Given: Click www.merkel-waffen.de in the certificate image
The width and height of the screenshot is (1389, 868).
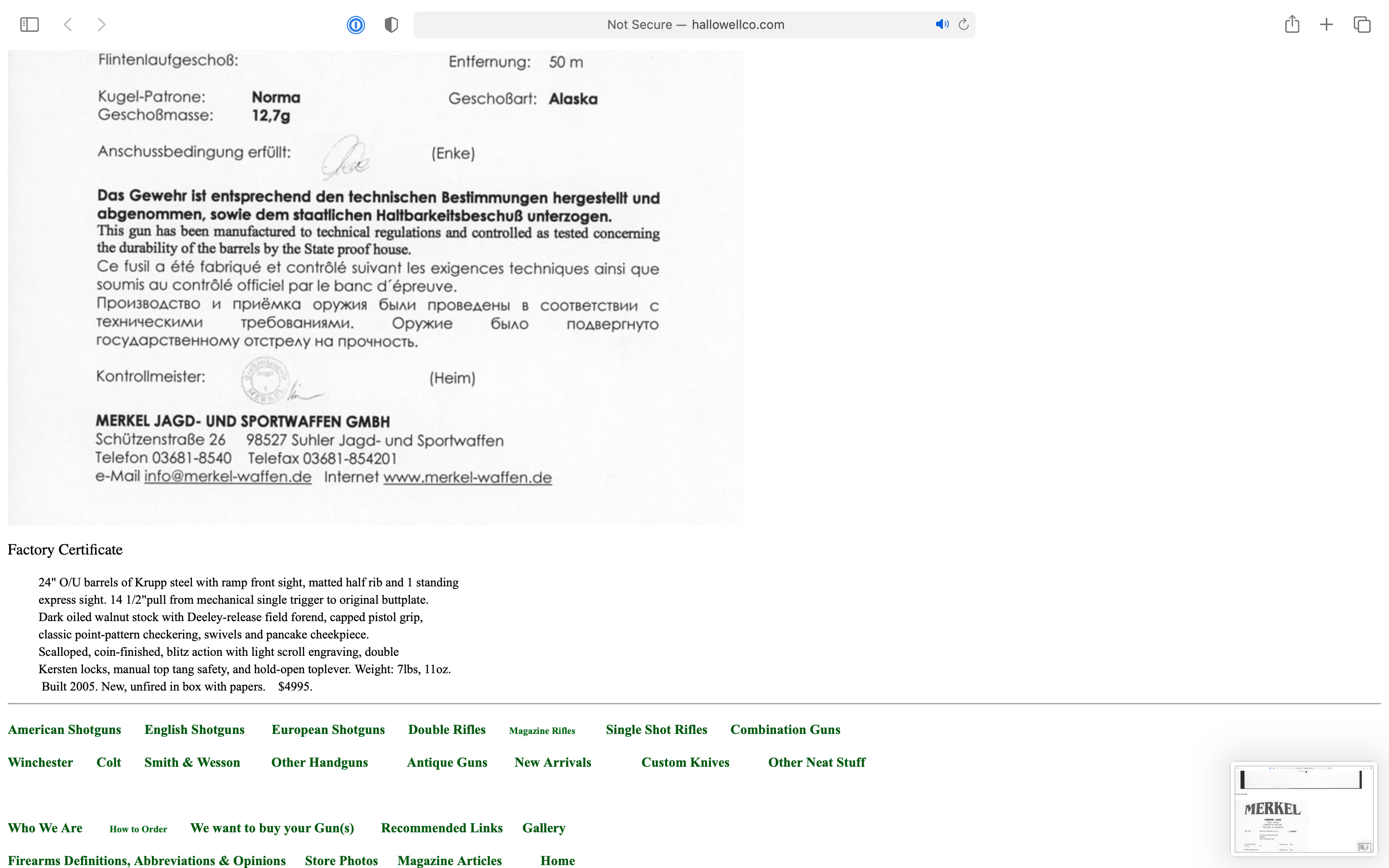Looking at the screenshot, I should click(x=468, y=477).
